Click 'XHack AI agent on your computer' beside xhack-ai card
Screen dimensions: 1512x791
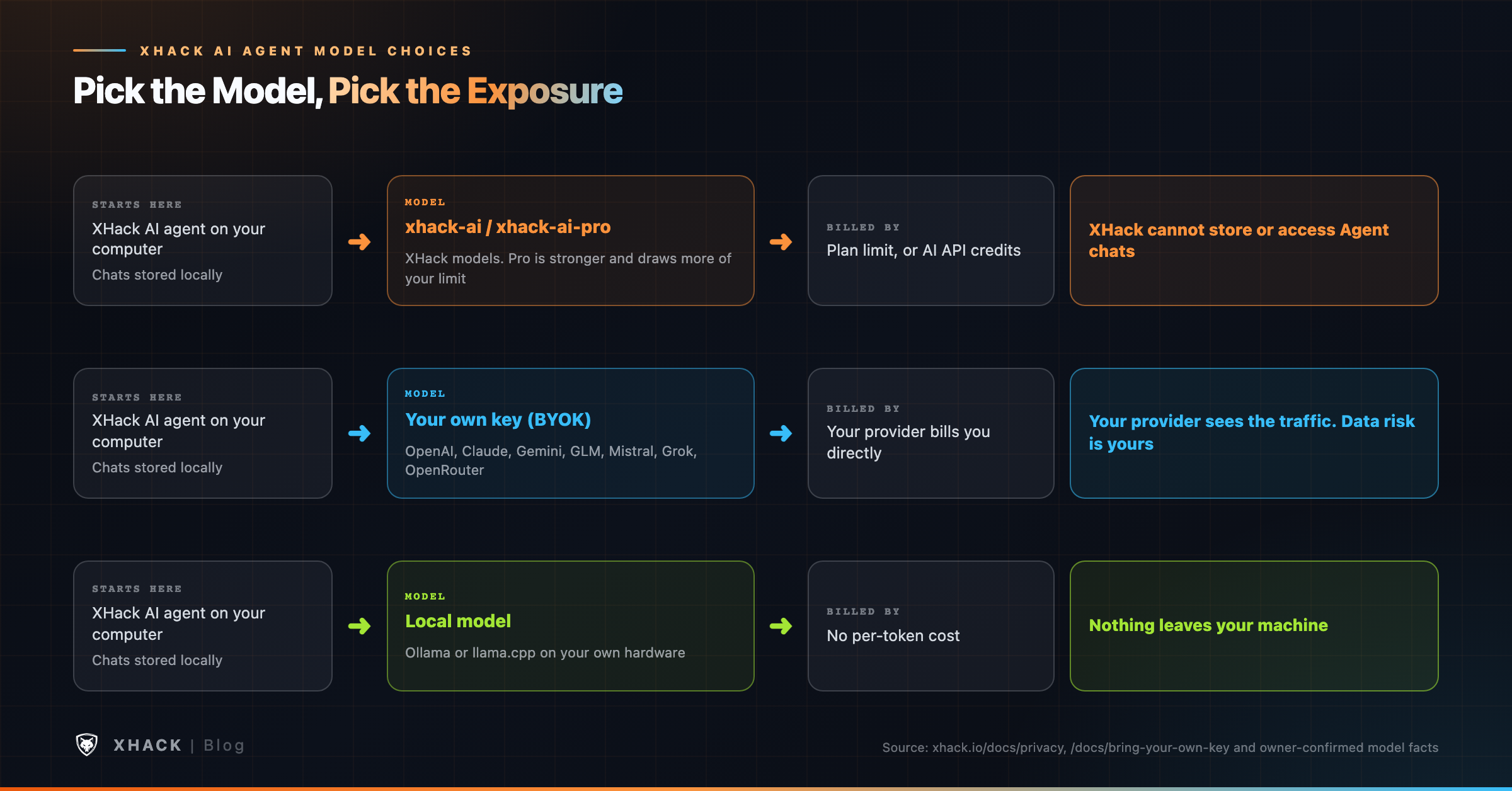[x=178, y=239]
